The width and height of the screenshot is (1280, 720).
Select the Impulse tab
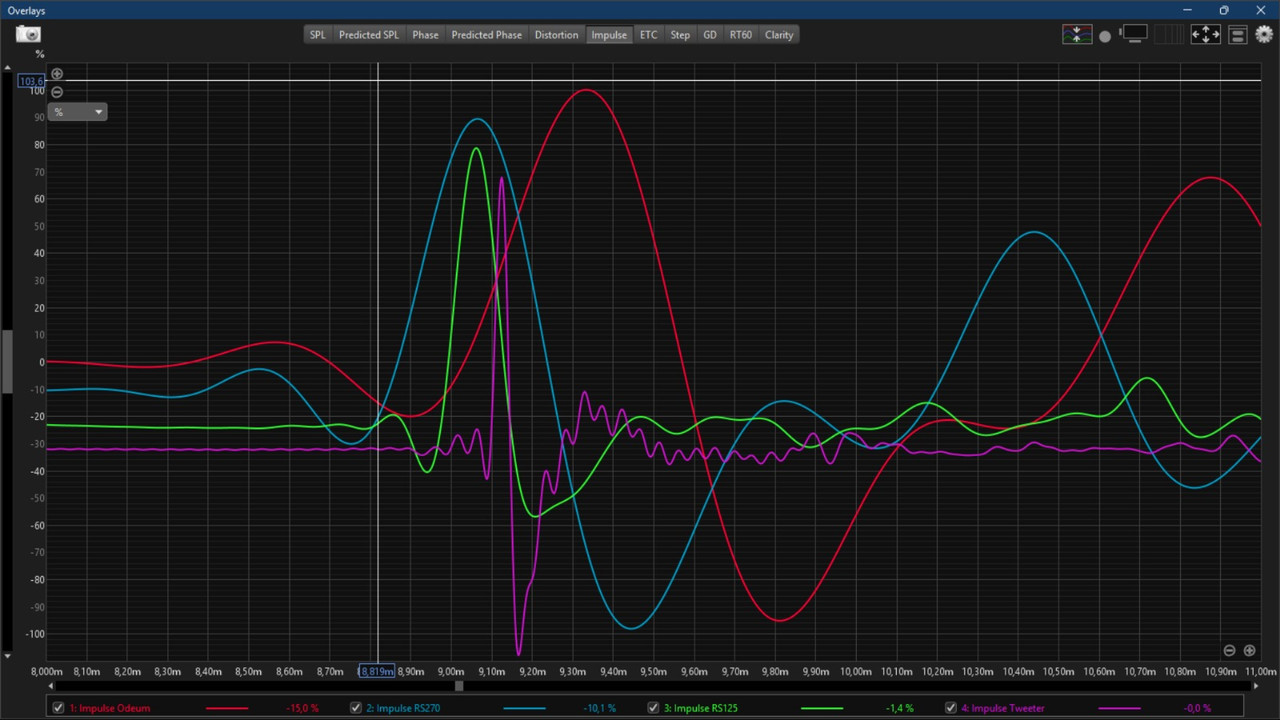609,35
